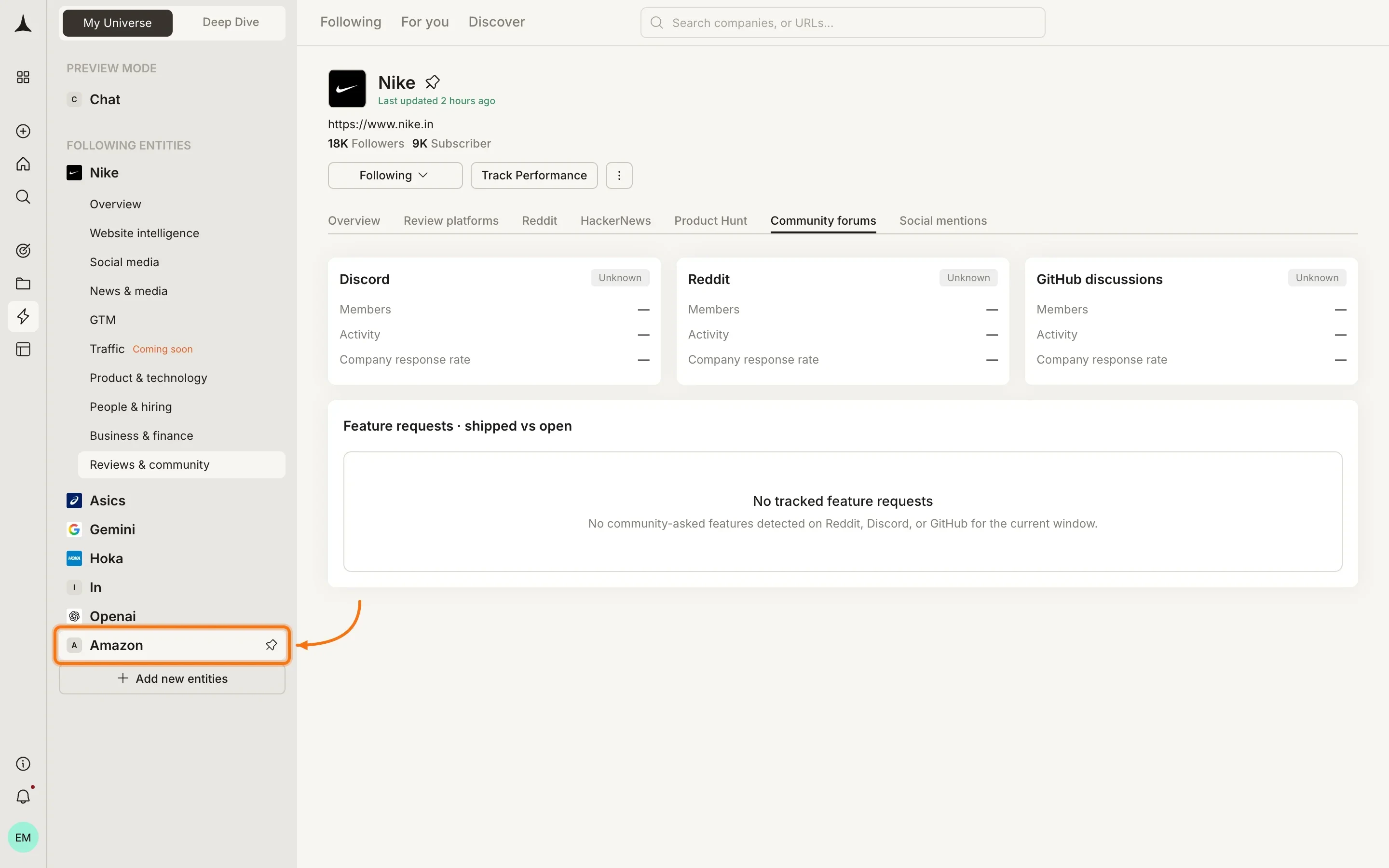
Task: Expand the Asics entity
Action: tap(172, 500)
